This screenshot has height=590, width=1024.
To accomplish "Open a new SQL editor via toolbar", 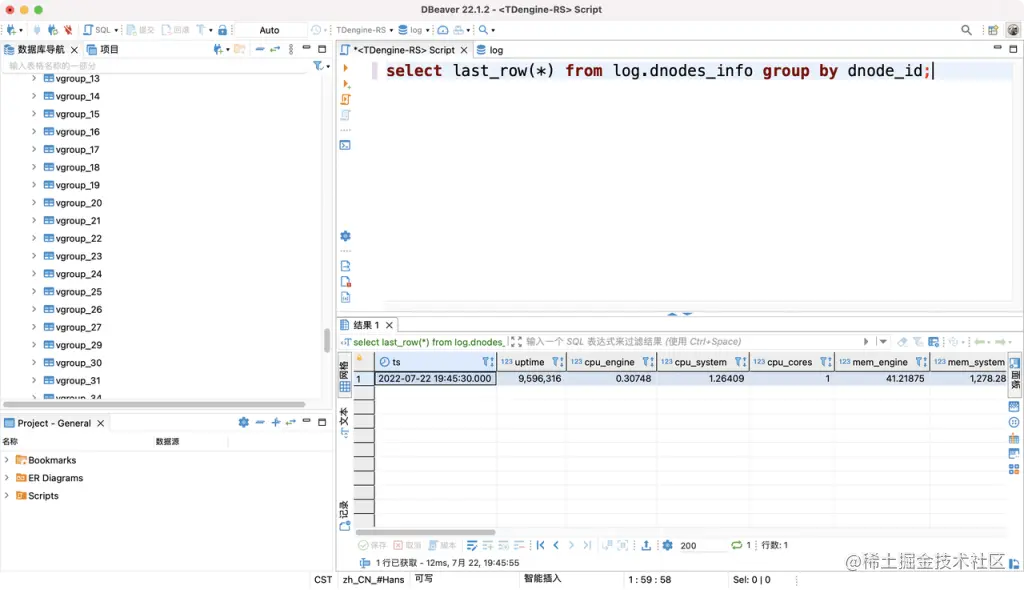I will (90, 28).
